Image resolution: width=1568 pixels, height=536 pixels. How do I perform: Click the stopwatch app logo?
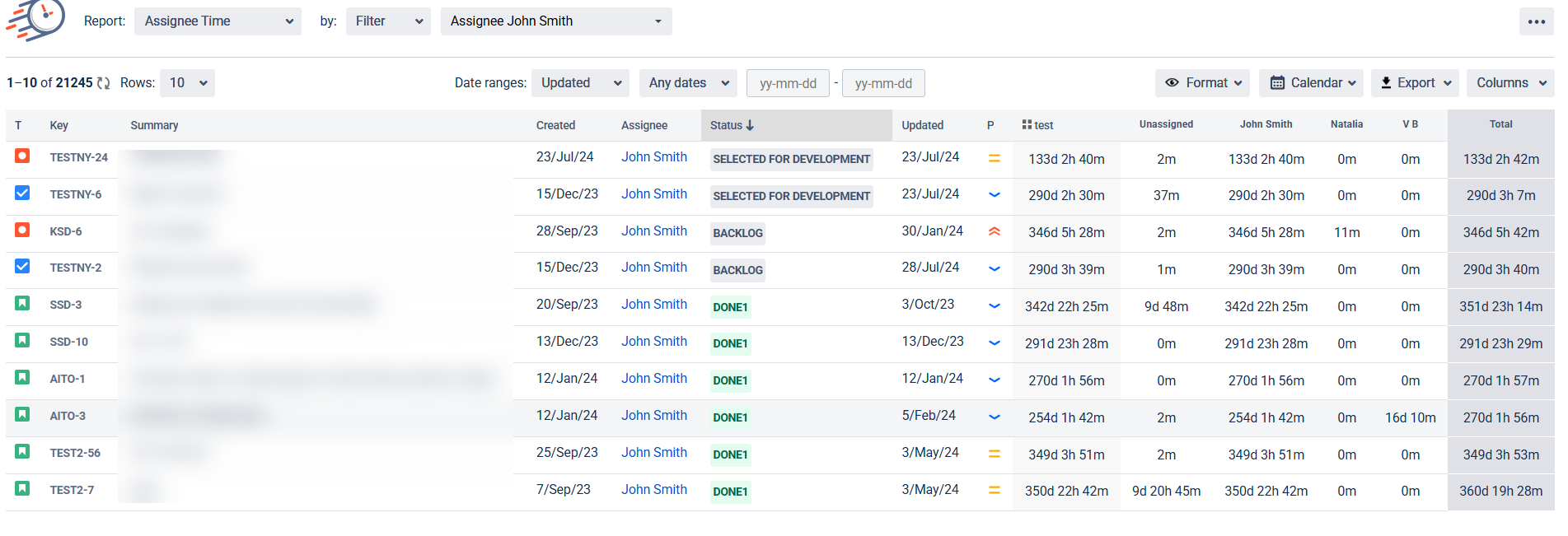(x=37, y=20)
